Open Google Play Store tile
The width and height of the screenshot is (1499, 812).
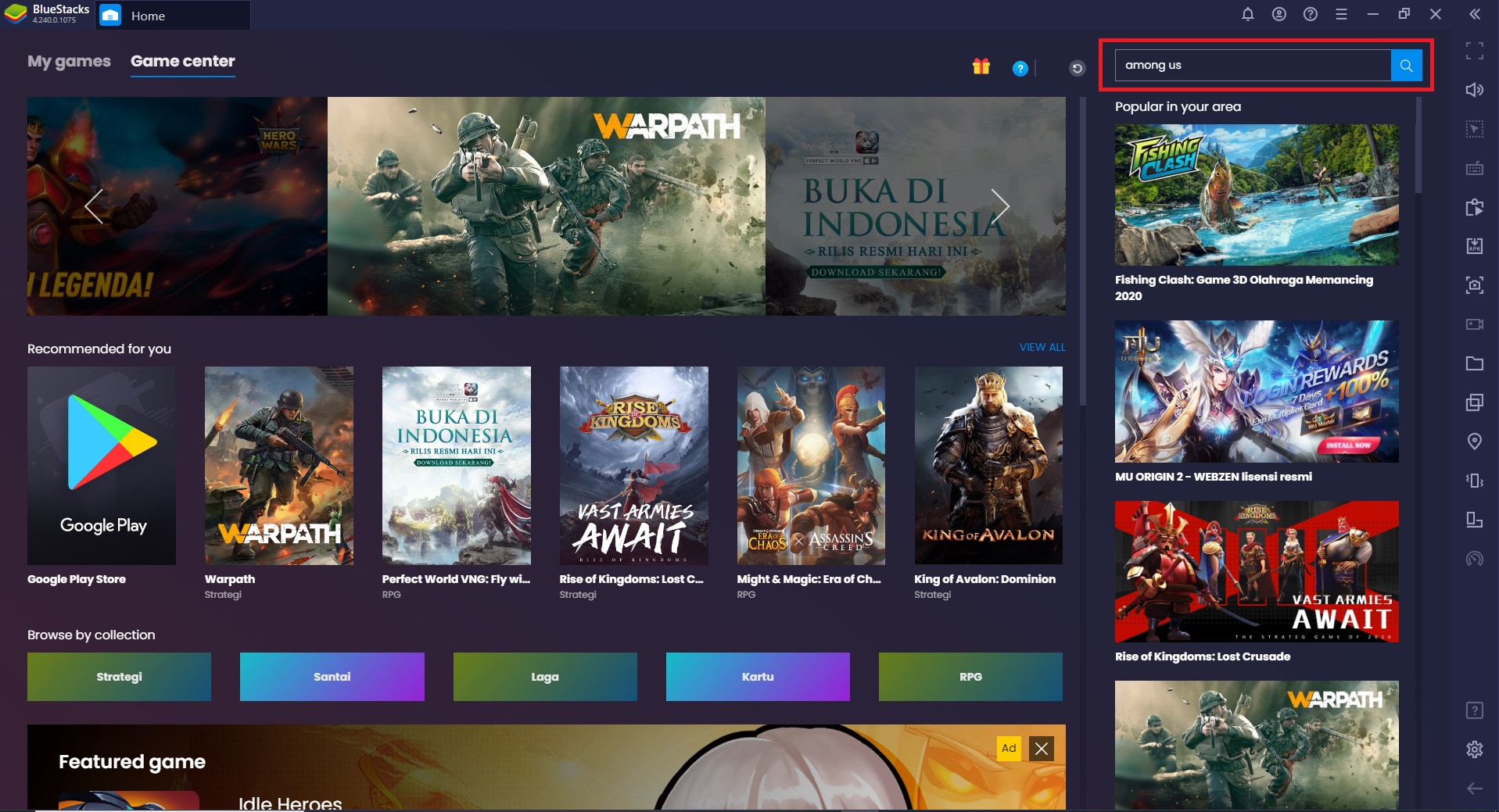click(x=102, y=466)
